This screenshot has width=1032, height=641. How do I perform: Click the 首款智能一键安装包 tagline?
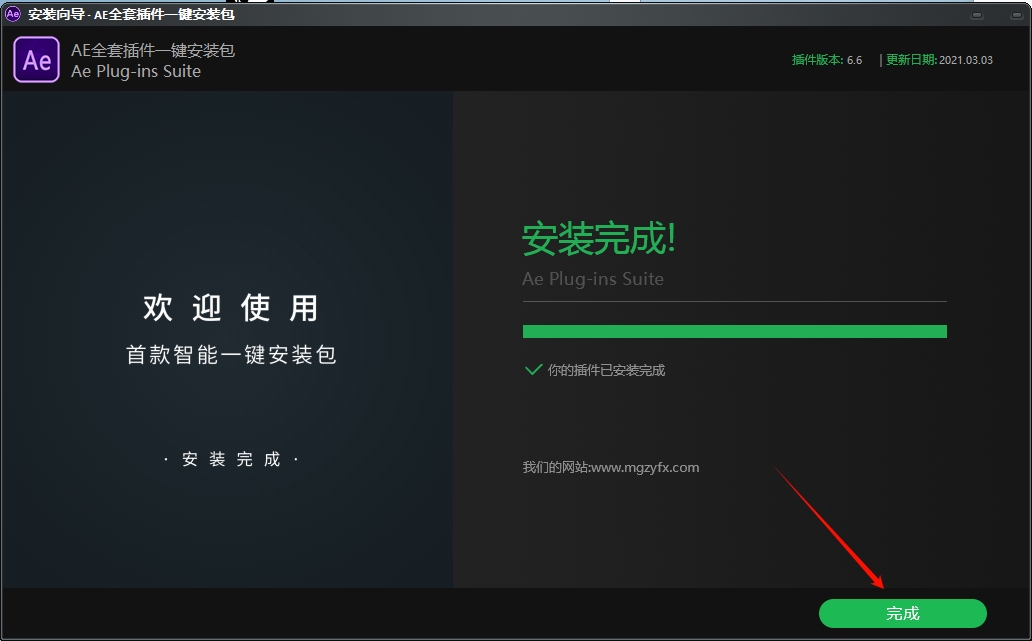[231, 355]
